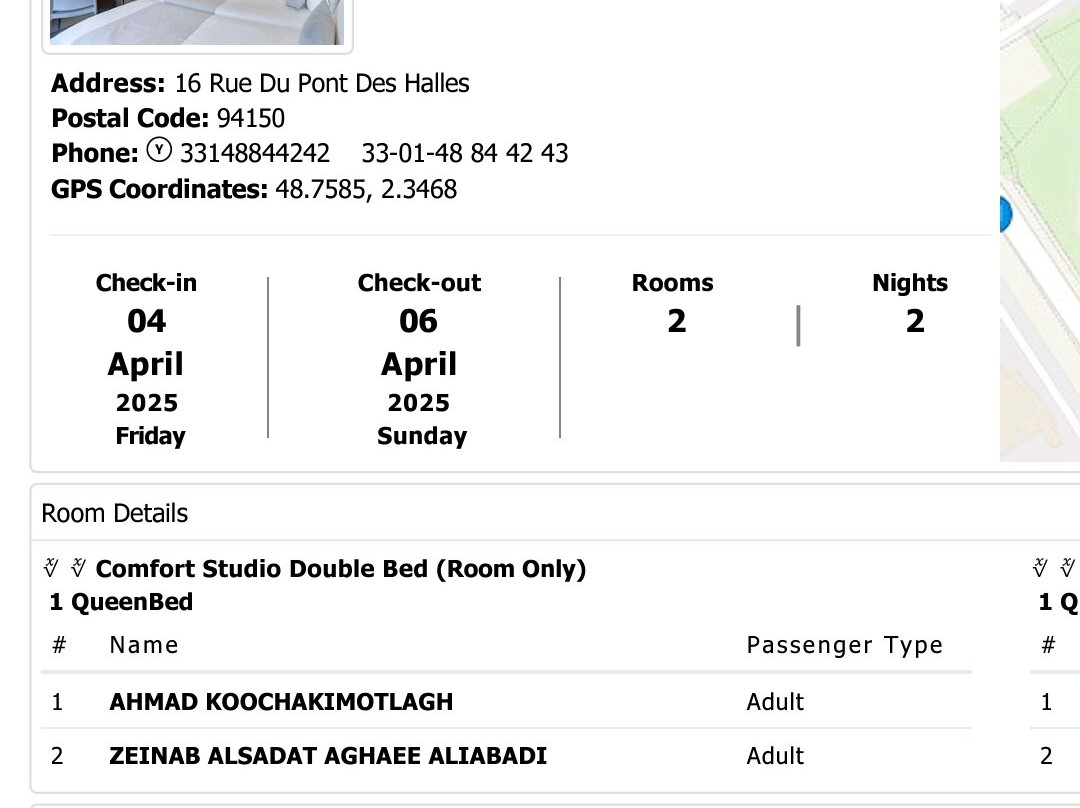This screenshot has height=808, width=1080.
Task: Click the formatted phone number 33-01-48 84 42 43
Action: (465, 153)
